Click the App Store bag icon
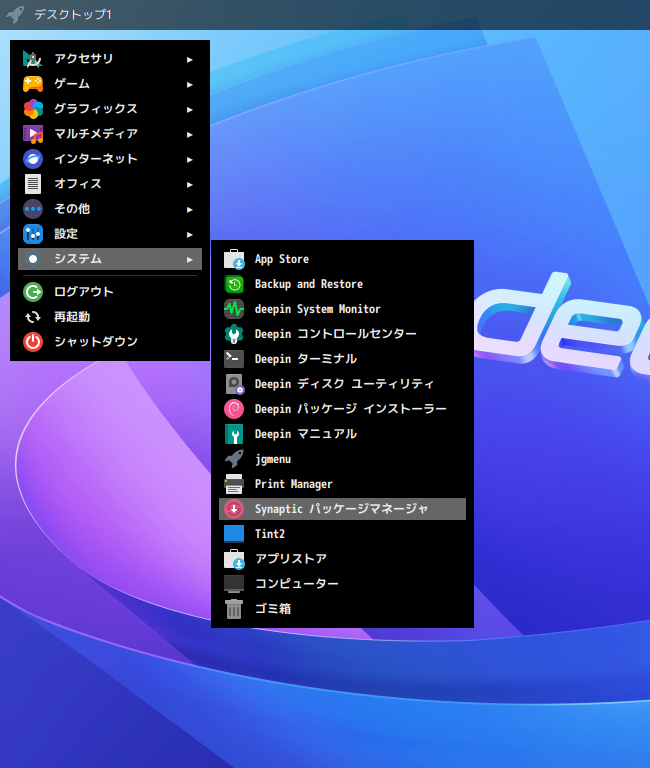This screenshot has height=768, width=650. [x=234, y=259]
